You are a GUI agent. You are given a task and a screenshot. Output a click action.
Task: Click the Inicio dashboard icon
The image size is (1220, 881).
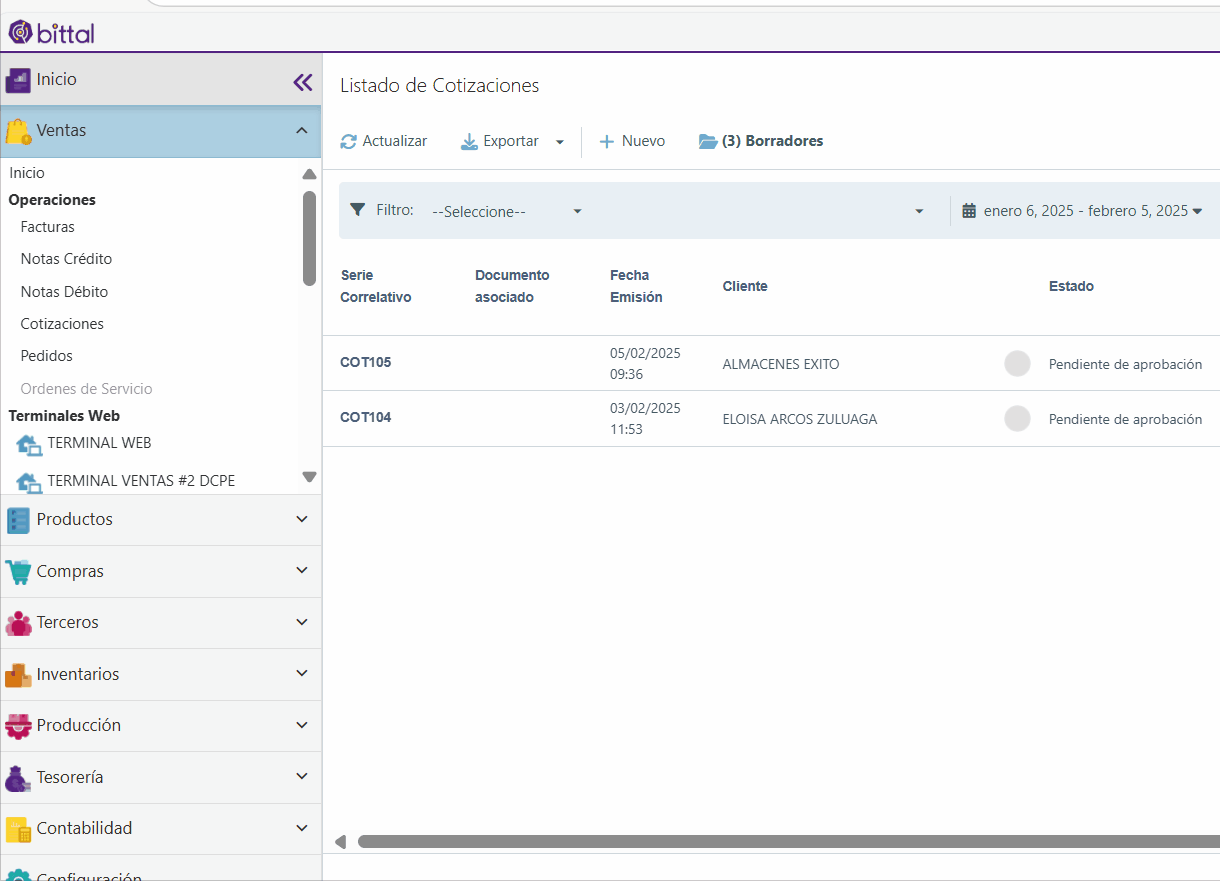[x=18, y=80]
